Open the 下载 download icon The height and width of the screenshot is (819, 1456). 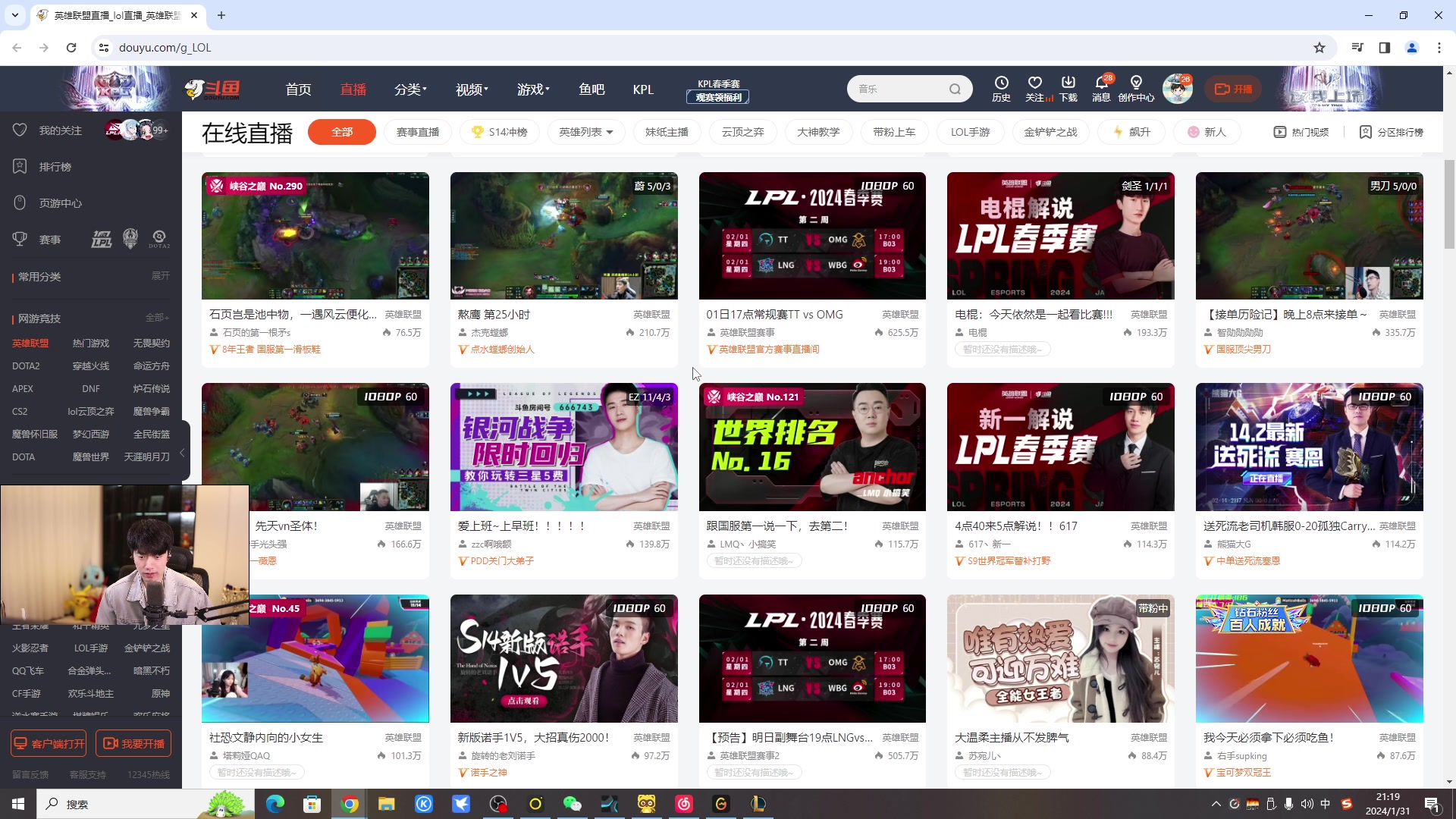(x=1068, y=83)
